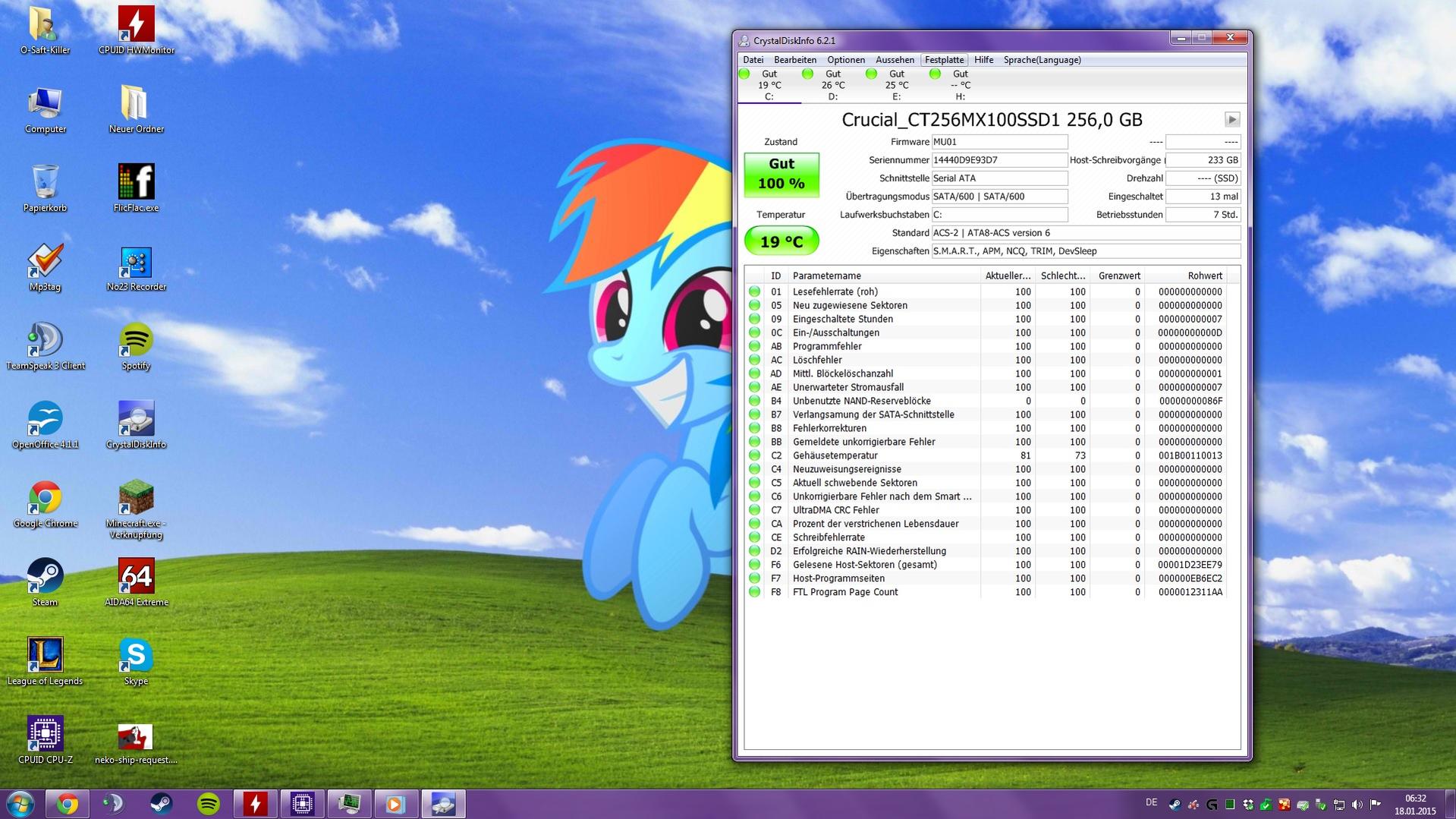This screenshot has height=819, width=1456.
Task: Open the Datei menu
Action: click(753, 60)
